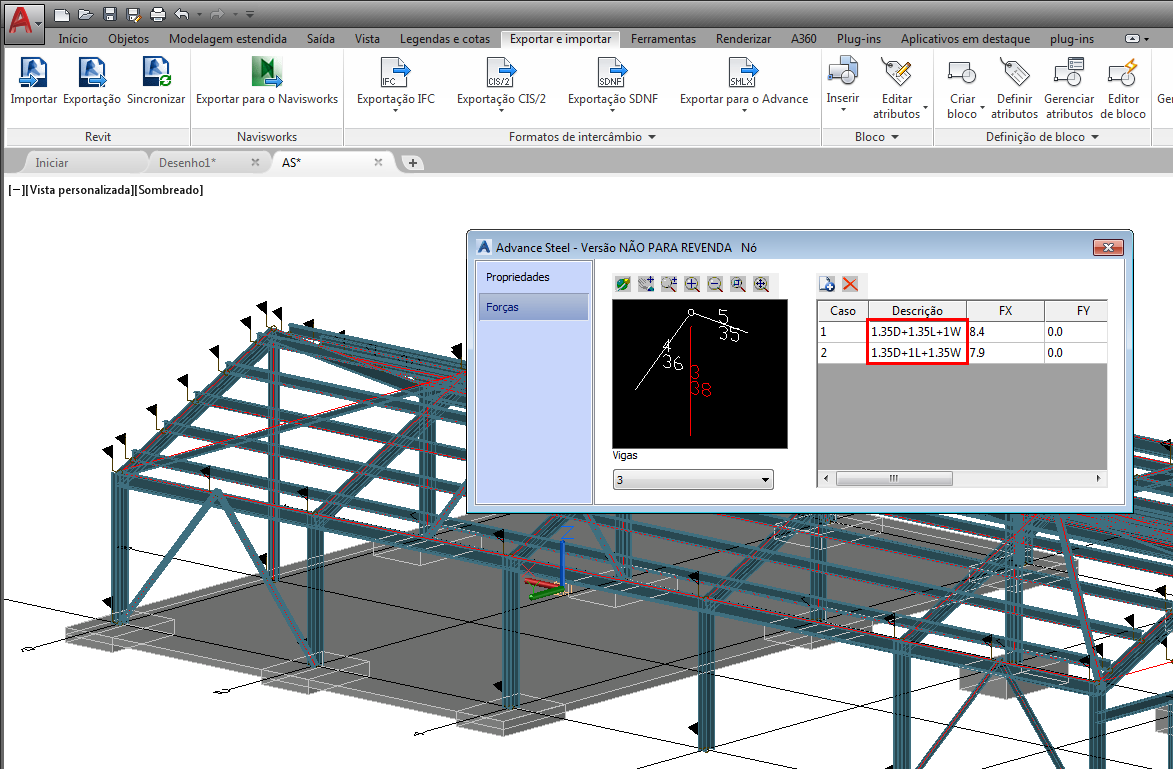Click the Definir atributos icon
1173x769 pixels.
1014,73
